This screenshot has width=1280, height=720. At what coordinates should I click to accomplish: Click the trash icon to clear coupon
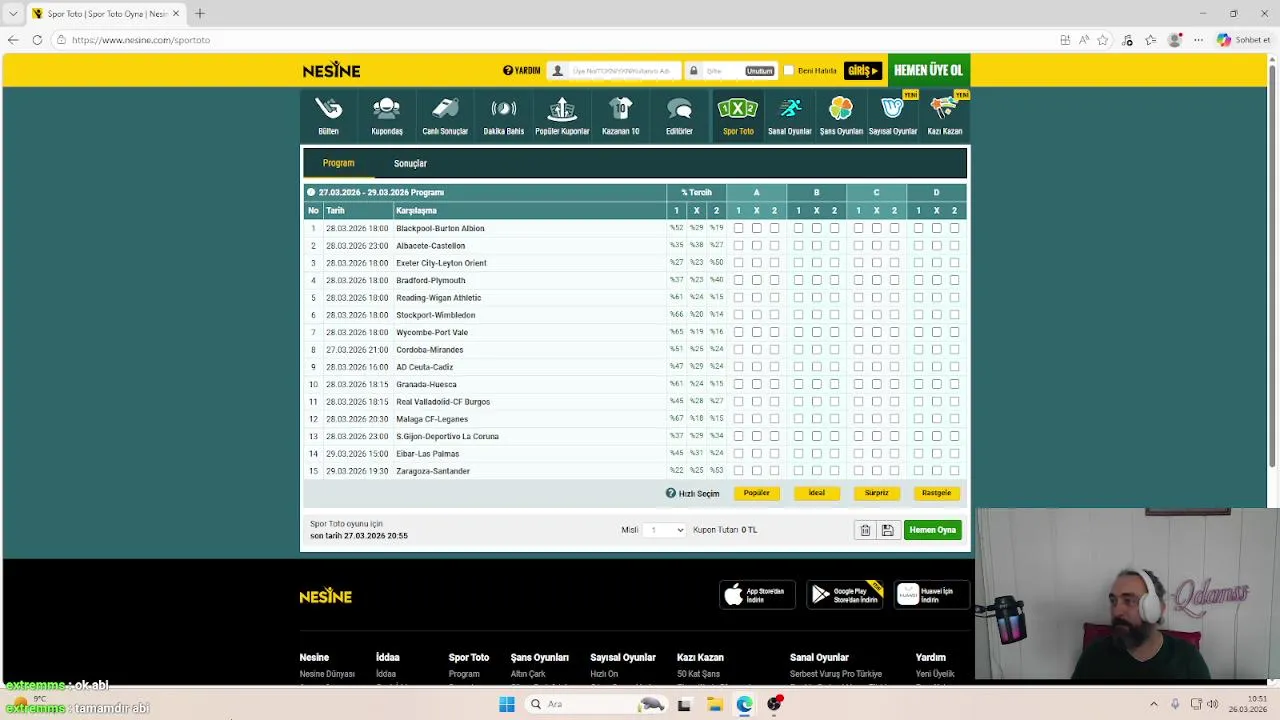(865, 530)
